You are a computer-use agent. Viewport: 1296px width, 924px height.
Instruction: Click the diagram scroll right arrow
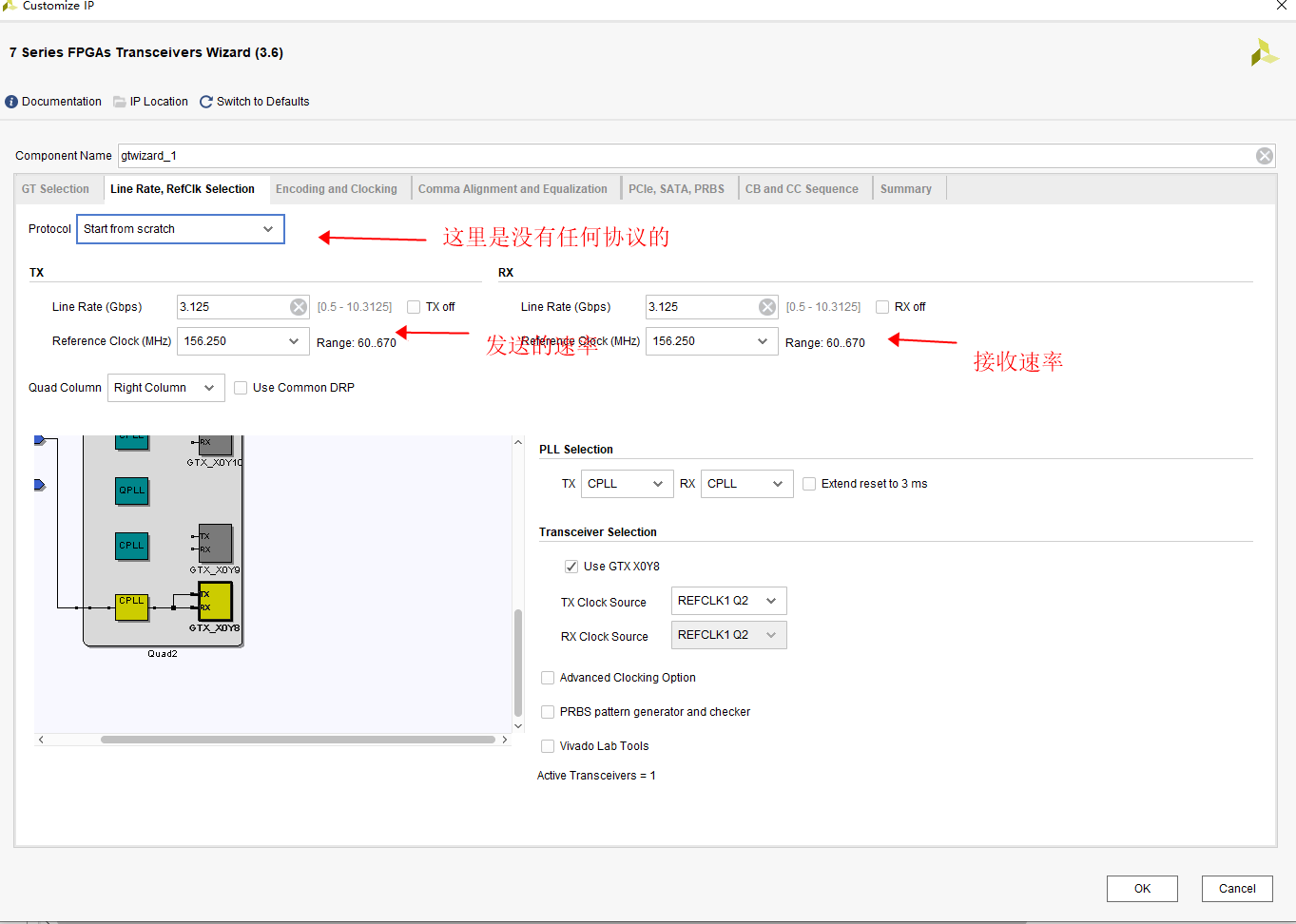504,740
